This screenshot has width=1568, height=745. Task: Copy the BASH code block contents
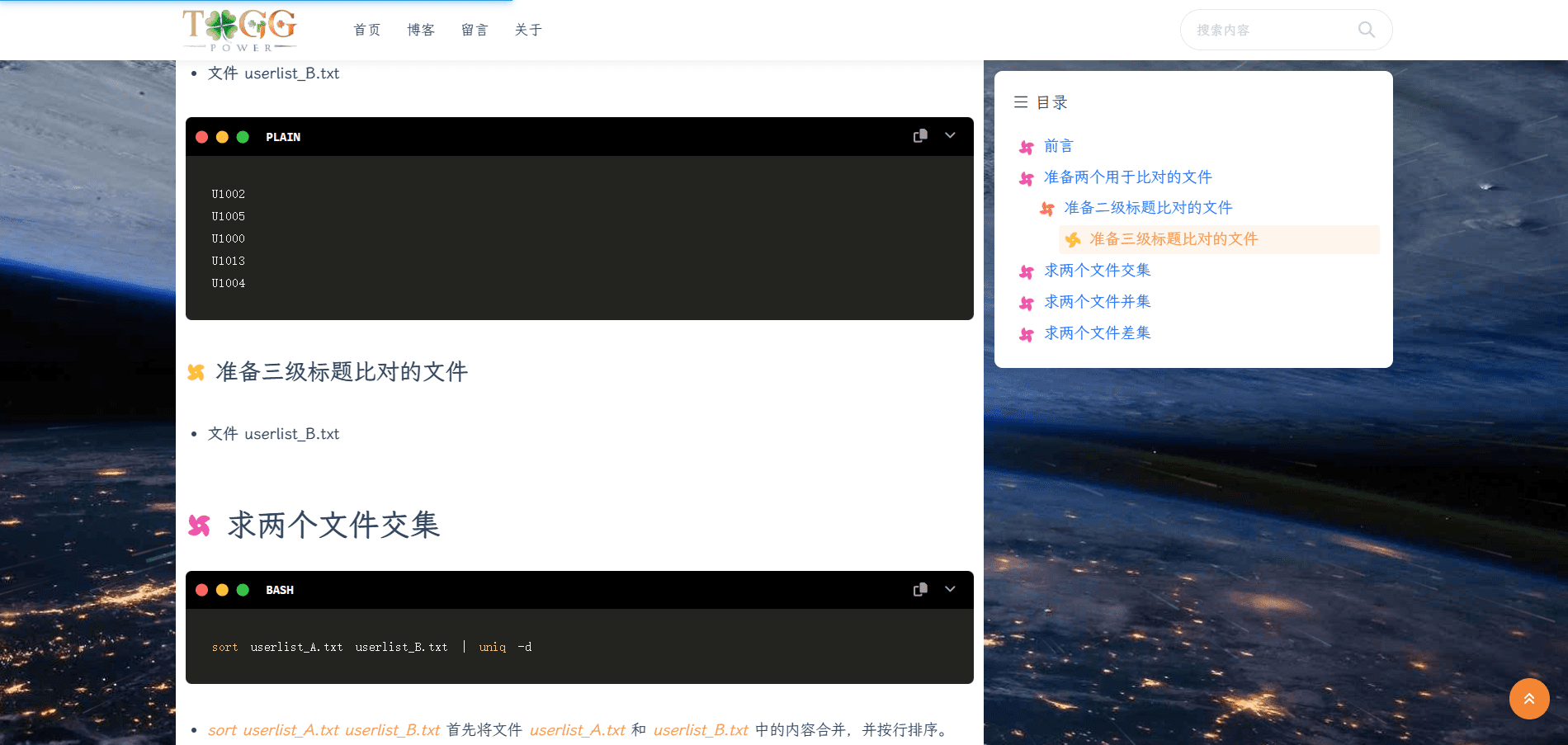pos(920,590)
